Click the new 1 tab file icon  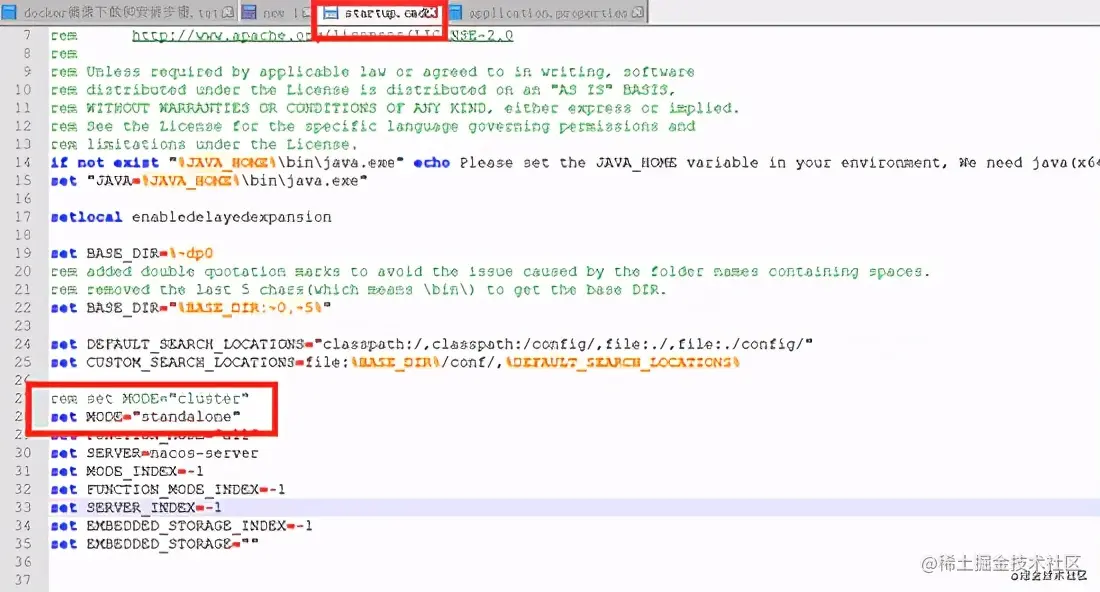(249, 13)
